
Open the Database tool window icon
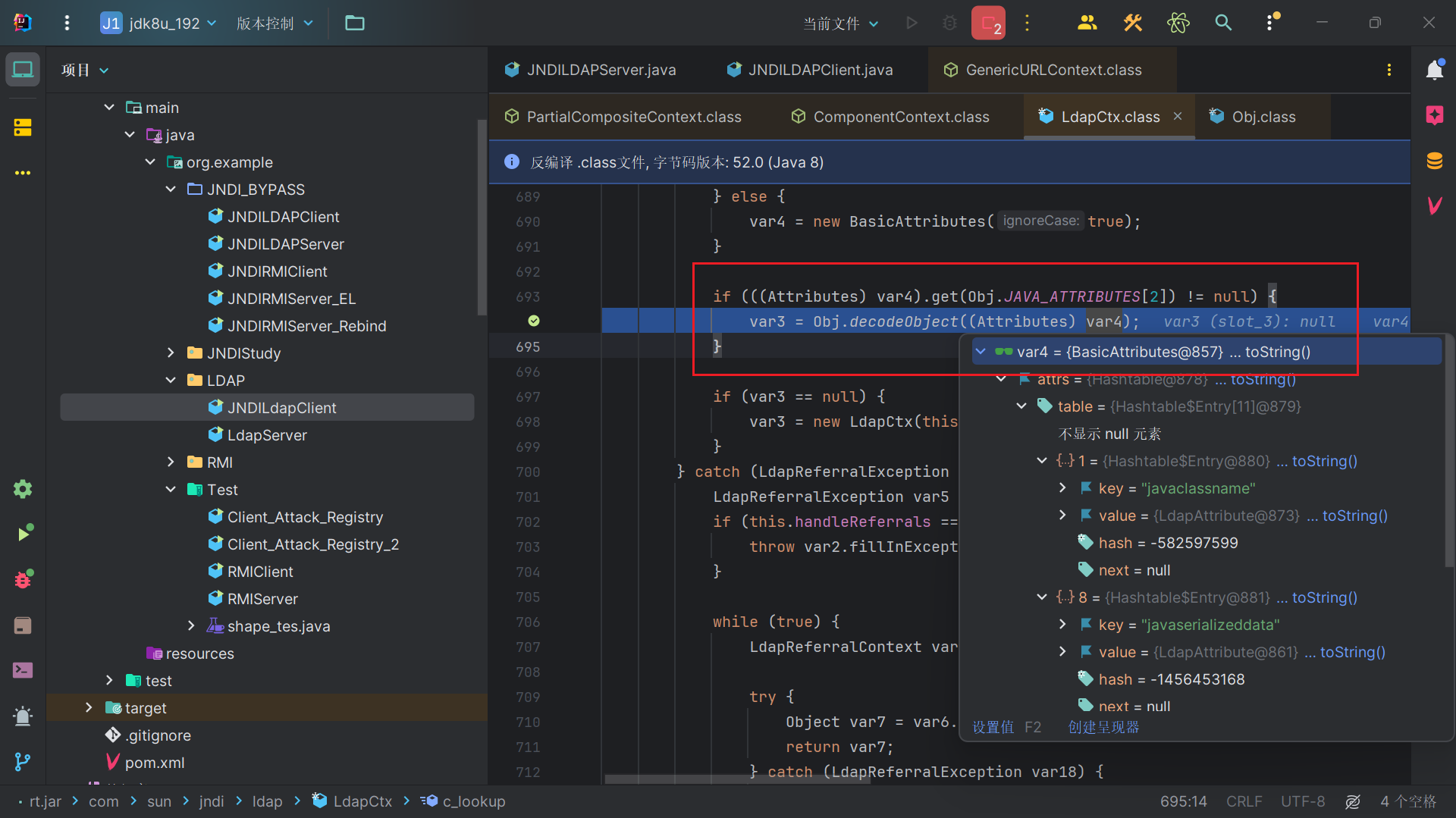[1434, 161]
